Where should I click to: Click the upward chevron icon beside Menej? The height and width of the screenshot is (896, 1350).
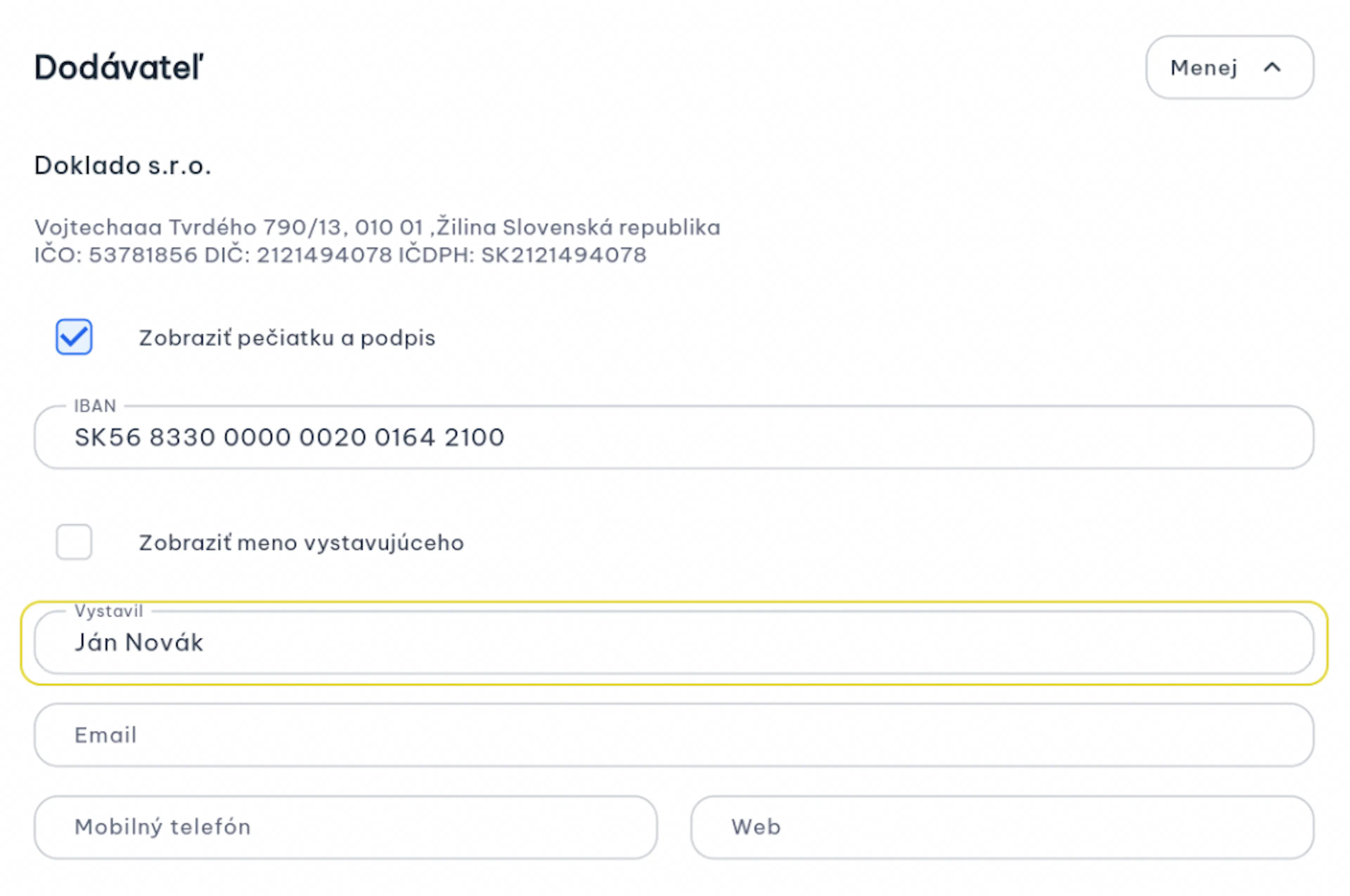coord(1272,67)
